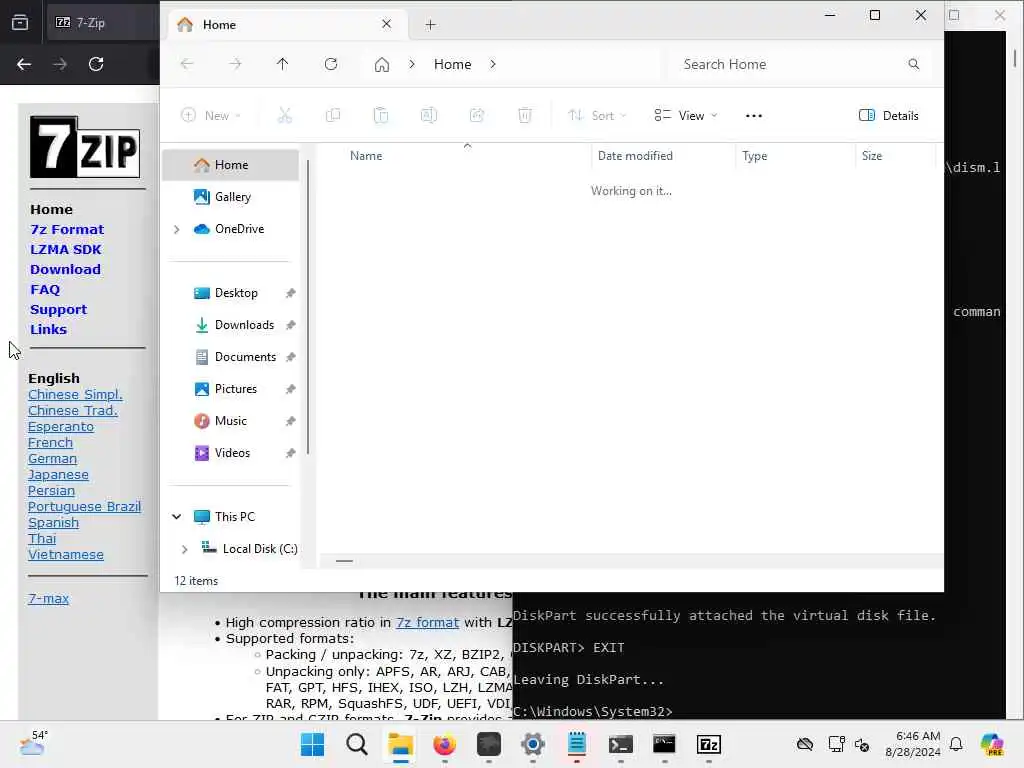Sort by Date modified column header
Viewport: 1024px width, 768px height.
coord(635,156)
